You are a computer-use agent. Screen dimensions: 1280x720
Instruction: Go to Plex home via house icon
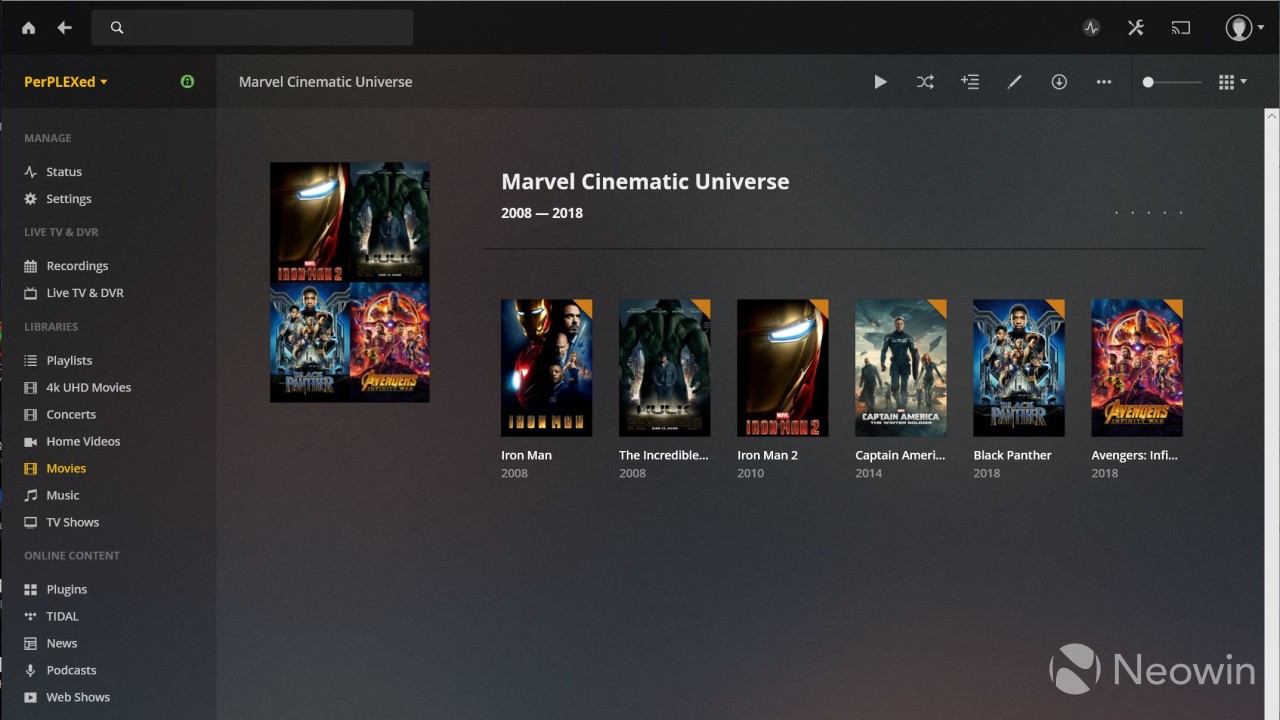(28, 28)
